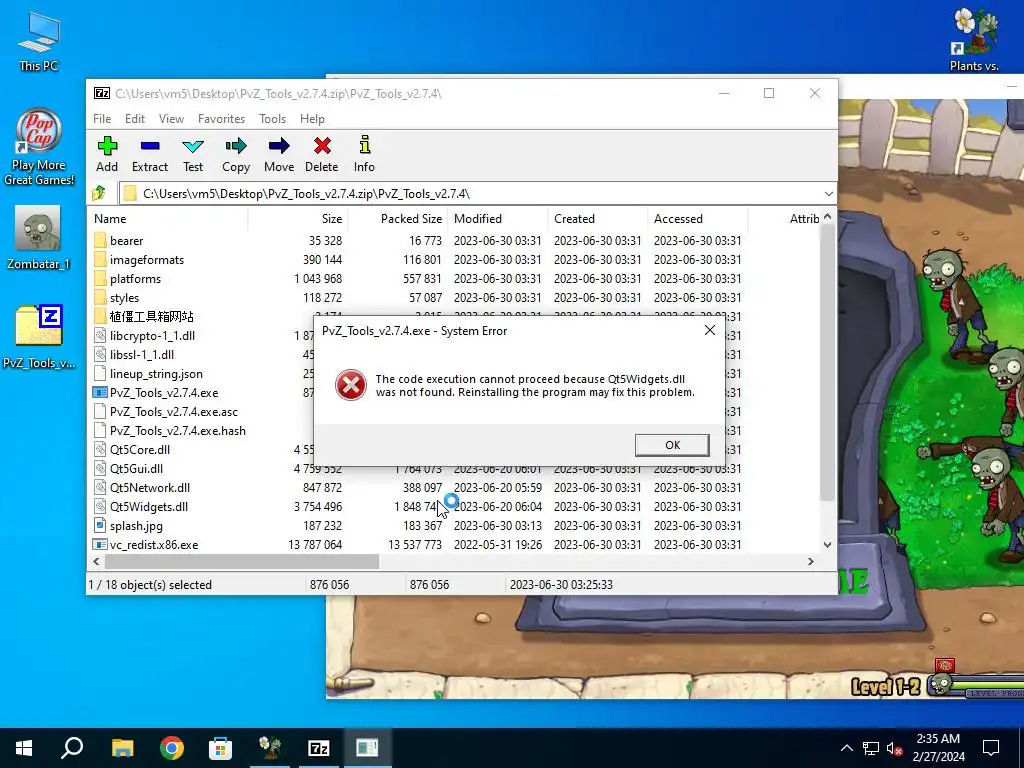Image resolution: width=1024 pixels, height=768 pixels.
Task: Show hidden system tray icons
Action: 846,748
